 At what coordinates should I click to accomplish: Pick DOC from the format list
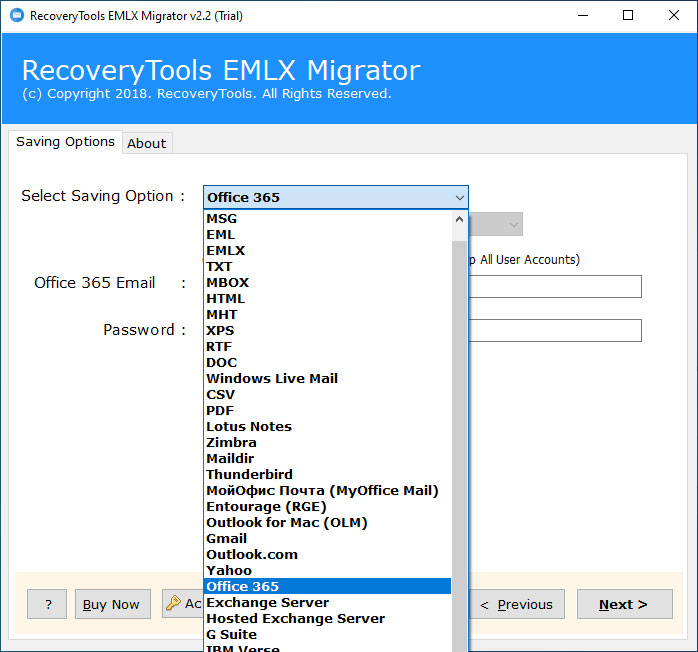tap(327, 363)
